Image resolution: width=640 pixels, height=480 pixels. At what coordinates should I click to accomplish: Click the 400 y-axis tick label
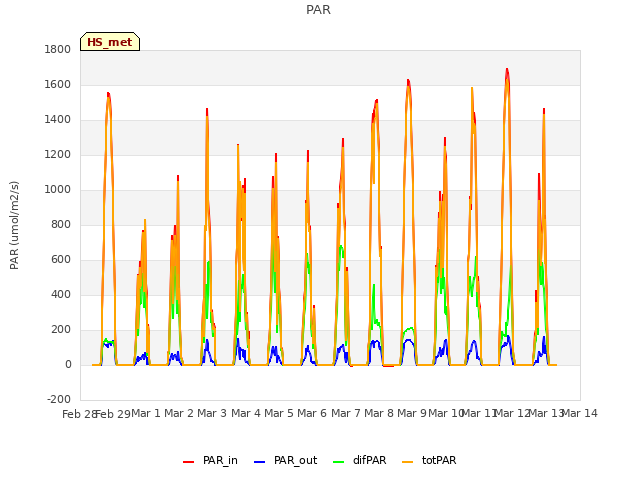(x=61, y=295)
